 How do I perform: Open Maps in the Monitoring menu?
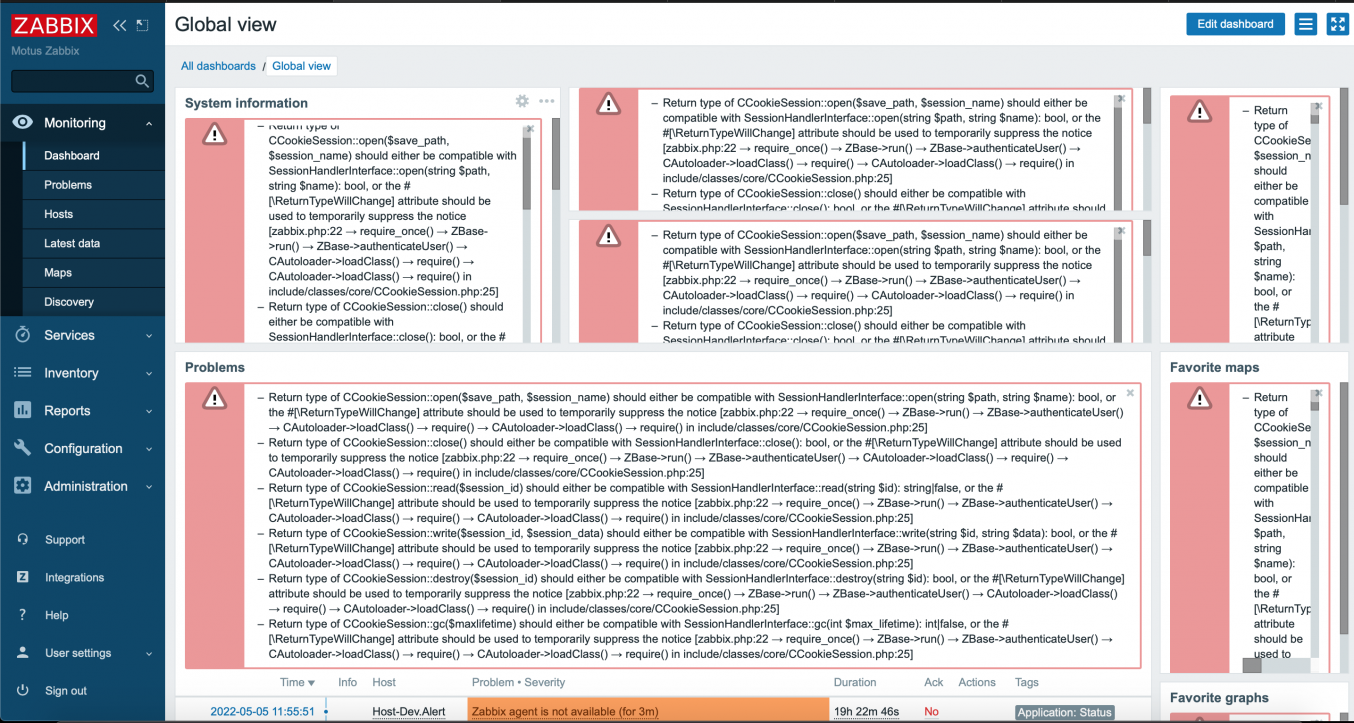(x=58, y=272)
